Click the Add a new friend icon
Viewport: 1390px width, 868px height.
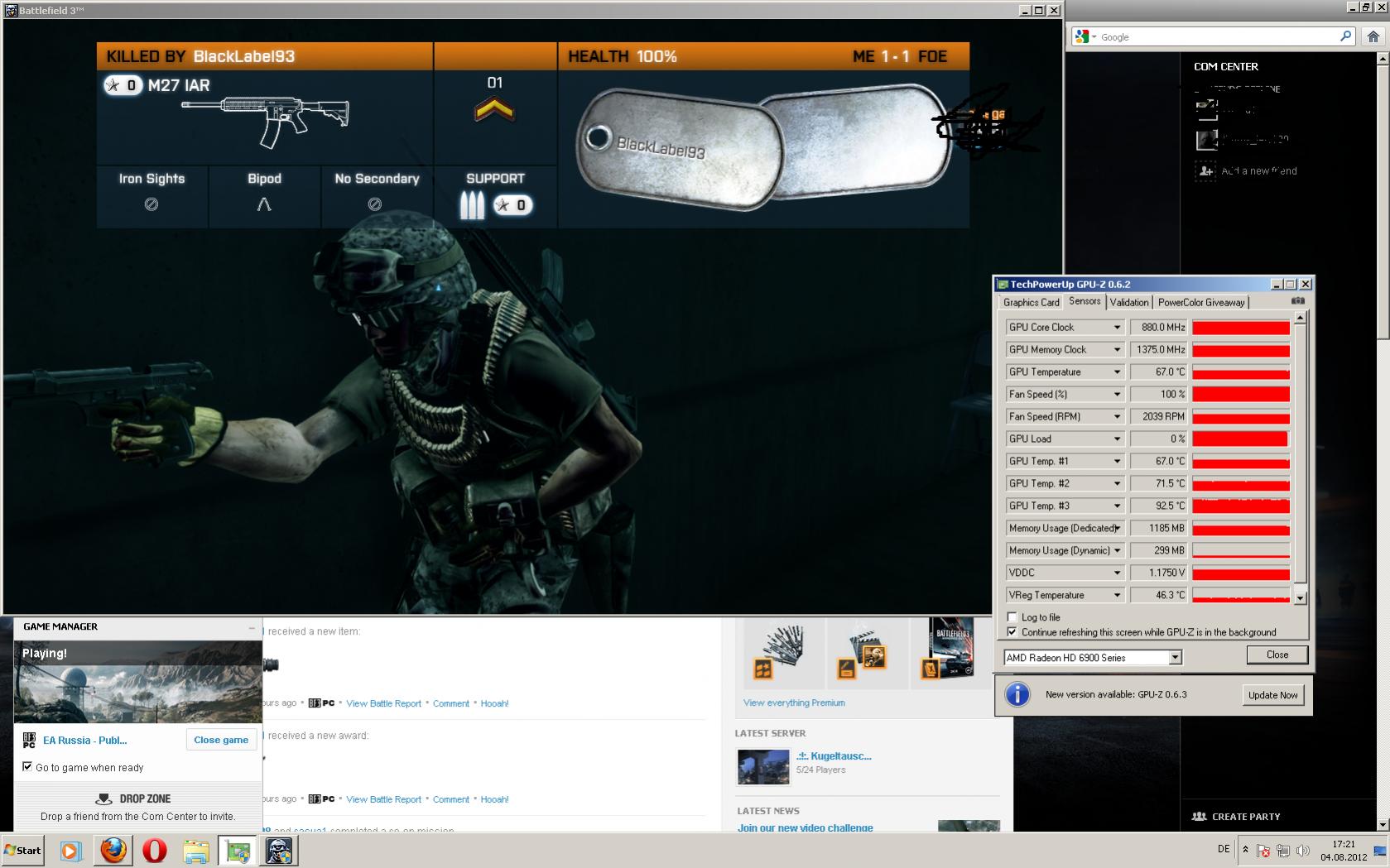click(x=1205, y=170)
